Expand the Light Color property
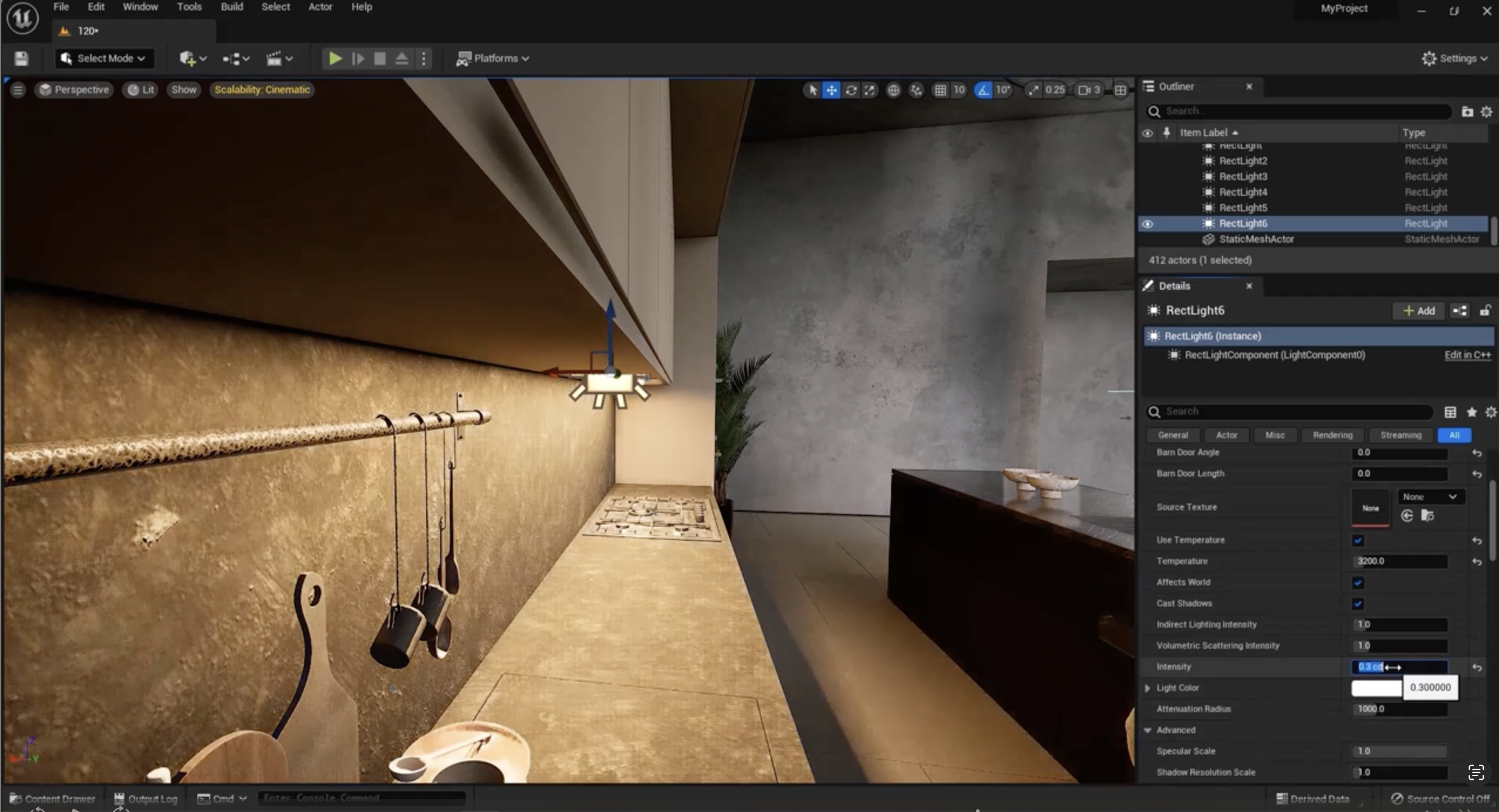 point(1147,688)
